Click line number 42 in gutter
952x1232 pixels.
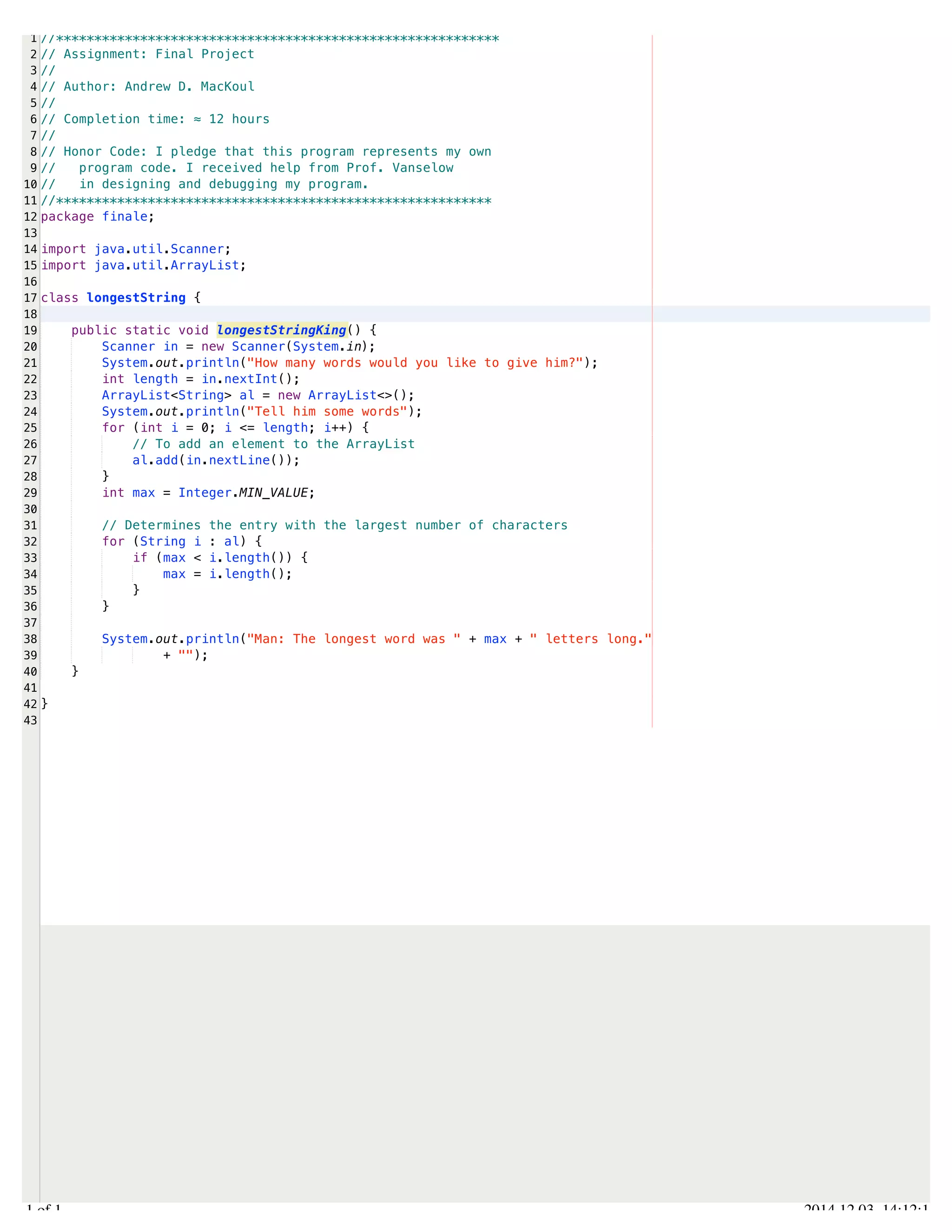click(31, 704)
